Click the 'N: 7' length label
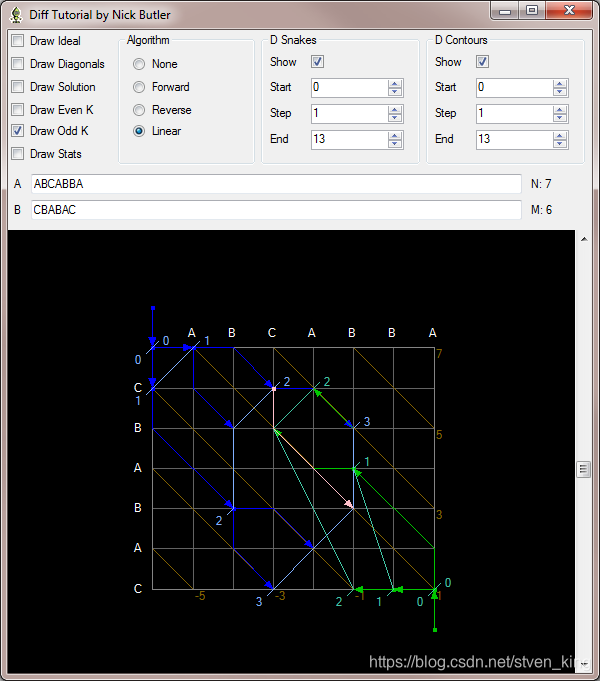 point(541,184)
